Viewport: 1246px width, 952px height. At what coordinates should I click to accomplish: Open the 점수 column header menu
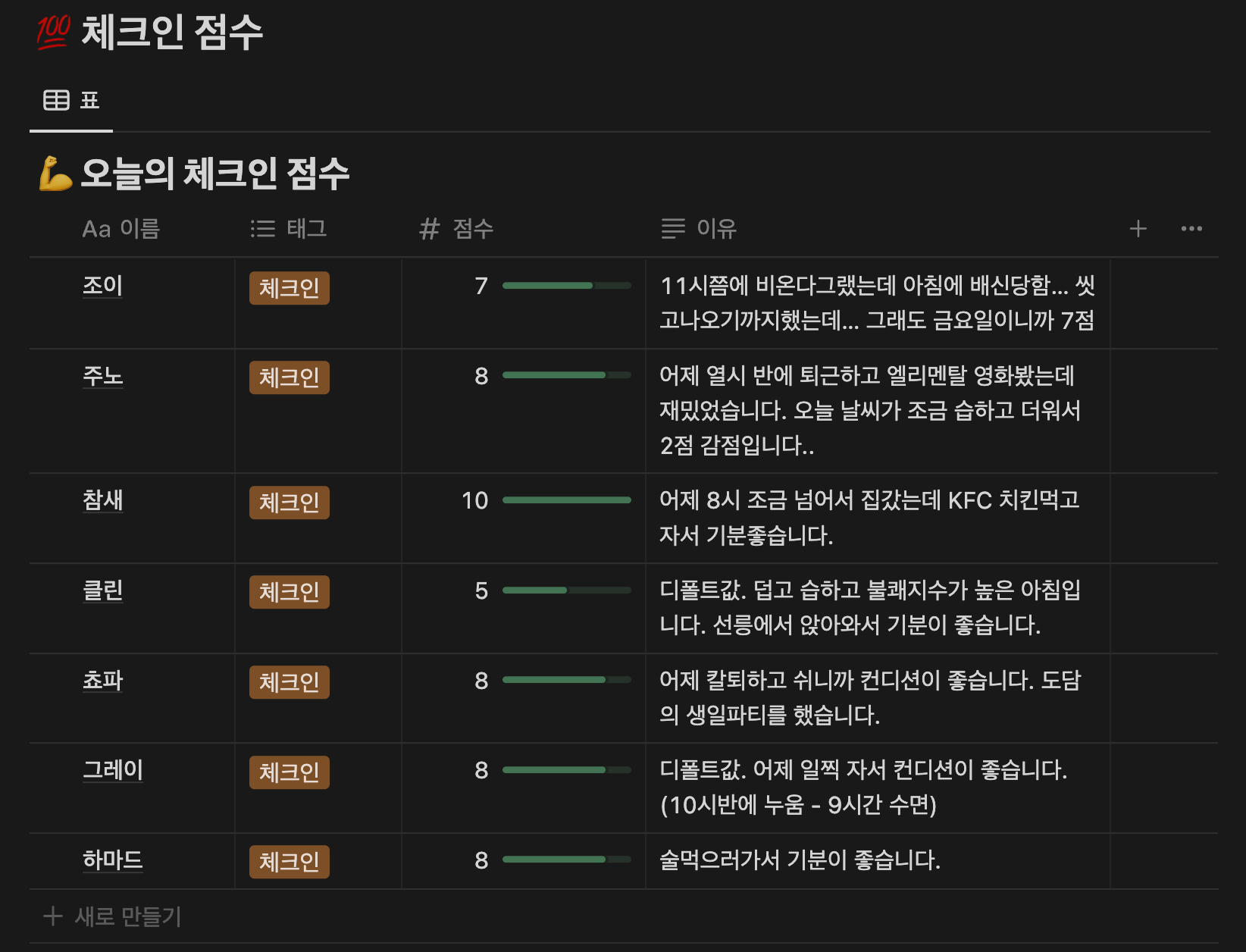[x=457, y=229]
